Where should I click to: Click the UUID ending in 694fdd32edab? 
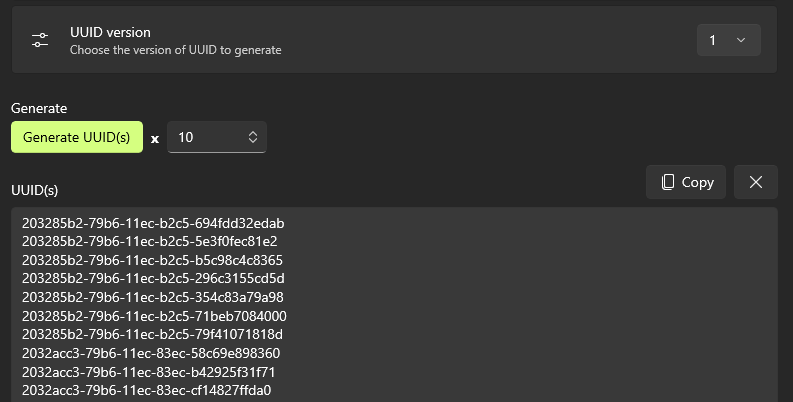point(153,223)
